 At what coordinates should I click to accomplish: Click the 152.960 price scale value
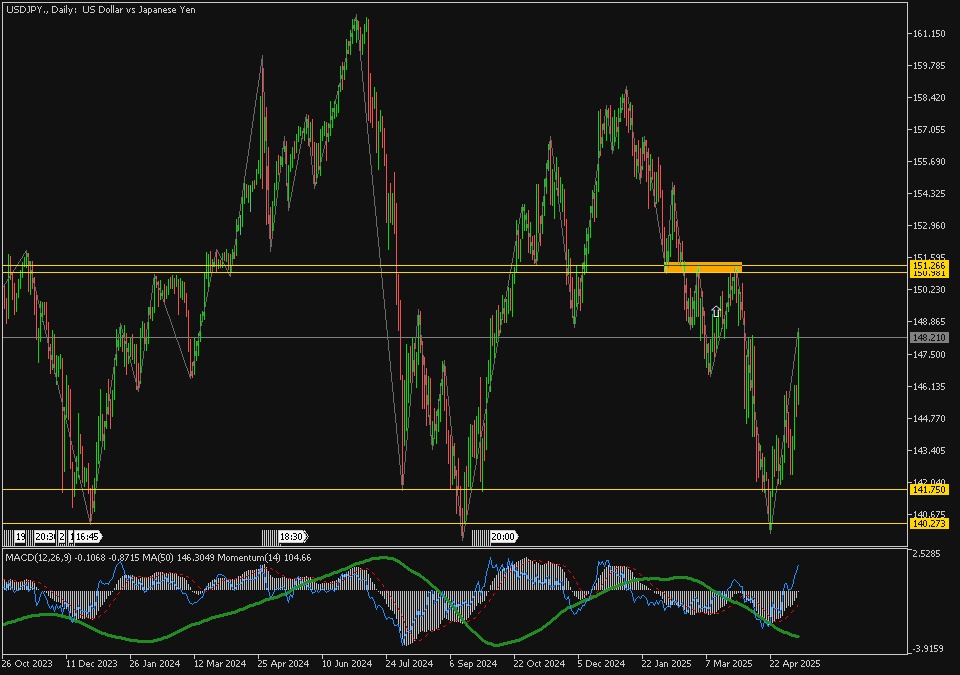(929, 225)
